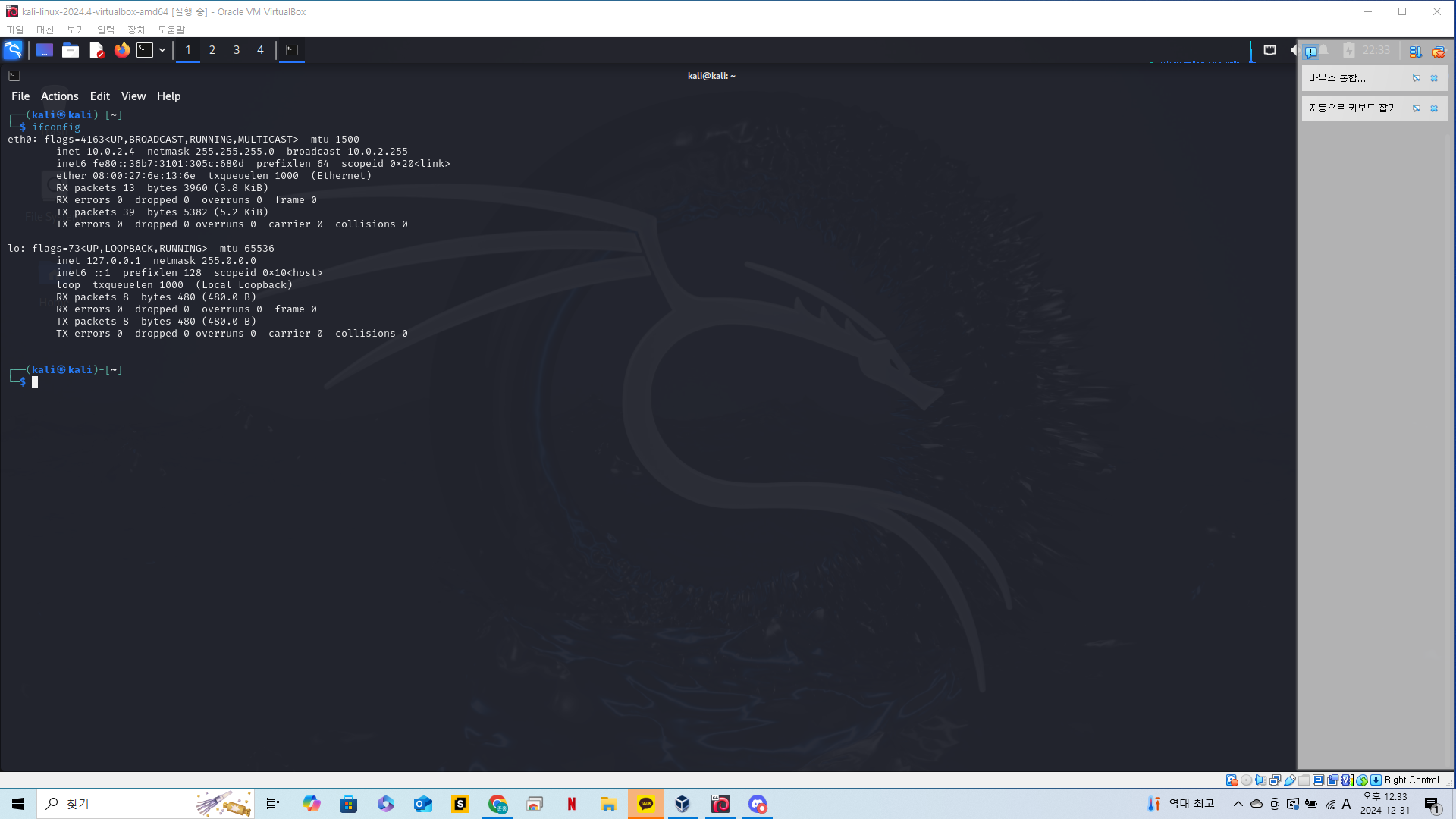Delete all VirtualBox notifications
The image size is (1456, 819).
(1439, 52)
